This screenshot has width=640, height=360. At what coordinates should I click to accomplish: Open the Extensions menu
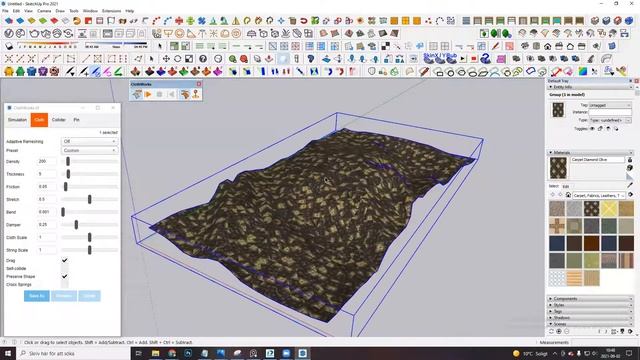[111, 11]
